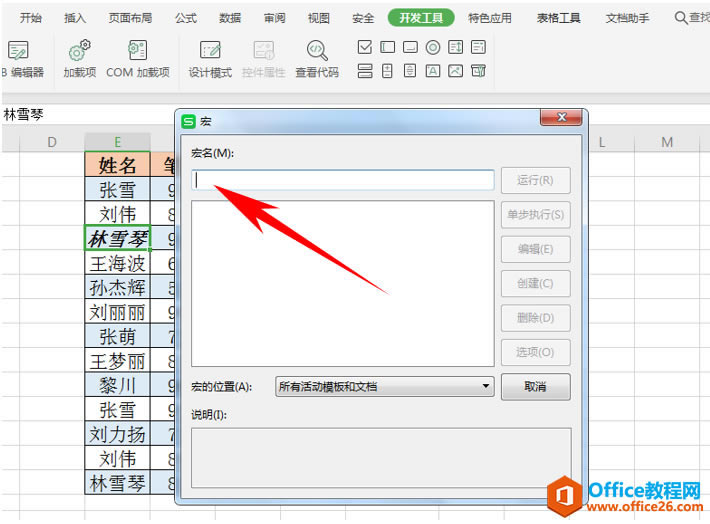Select the 开发工具 tab
This screenshot has width=710, height=524.
(x=421, y=18)
